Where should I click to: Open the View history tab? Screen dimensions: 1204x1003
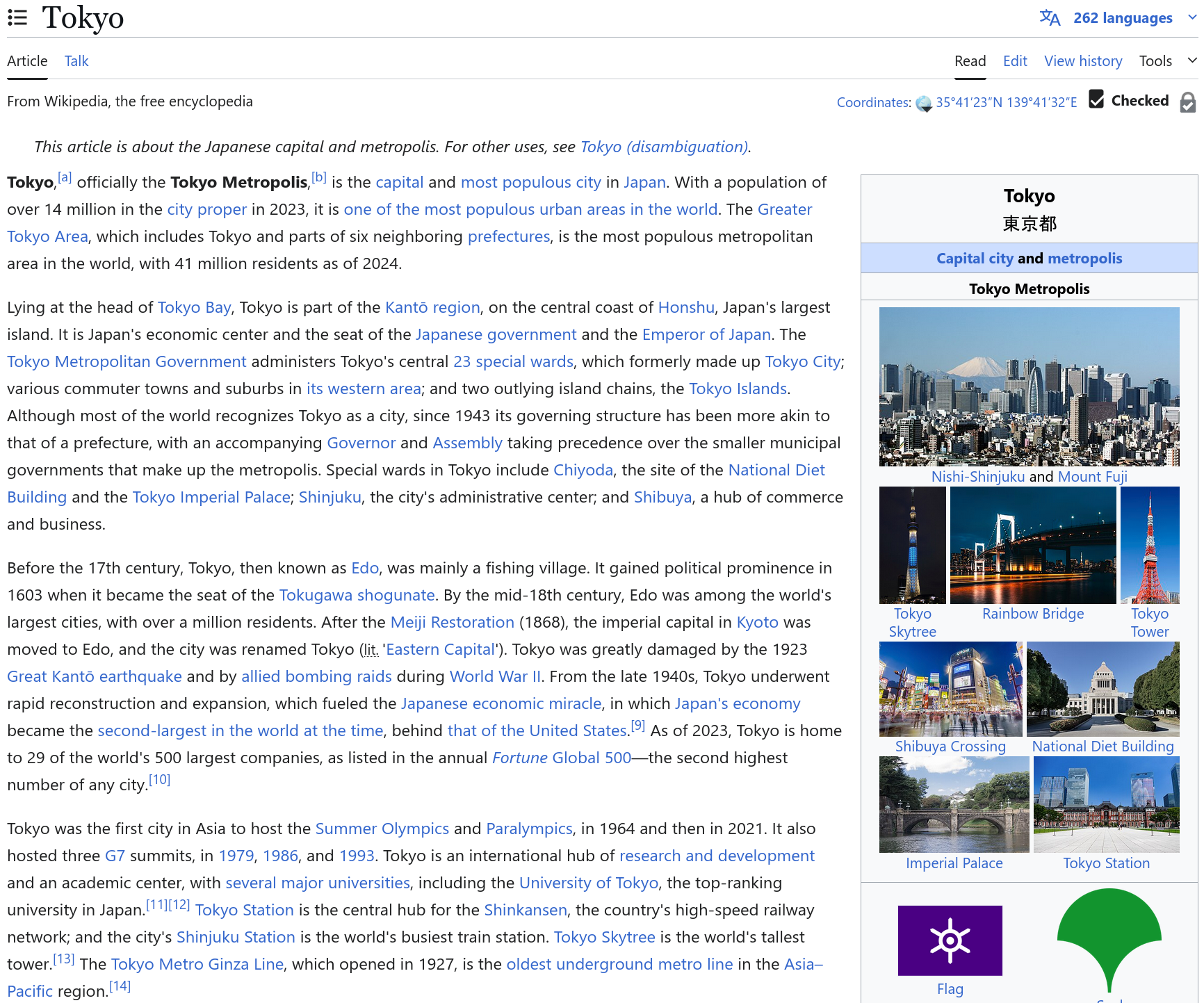click(1083, 61)
